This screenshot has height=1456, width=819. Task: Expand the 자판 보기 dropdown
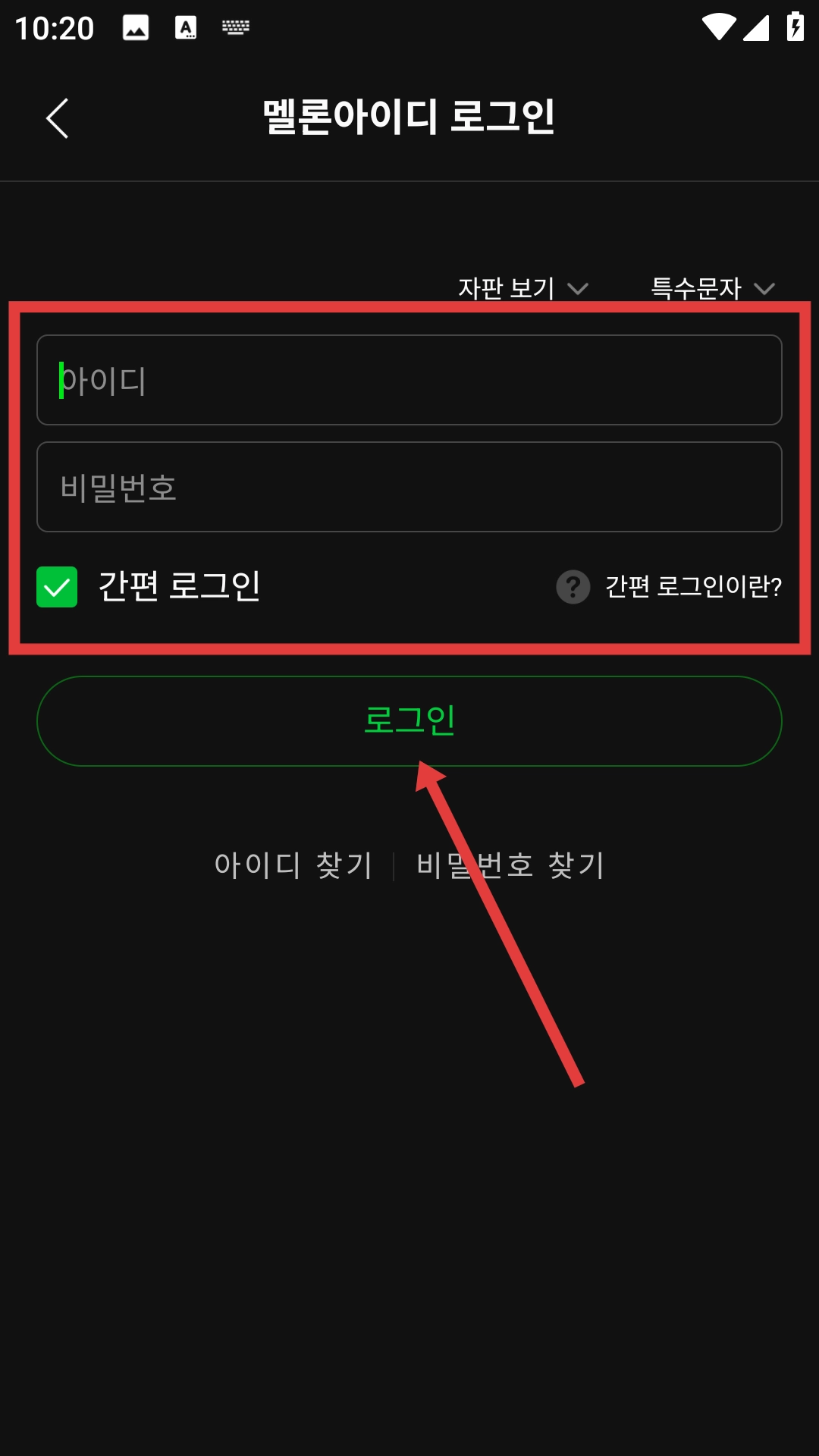(523, 288)
